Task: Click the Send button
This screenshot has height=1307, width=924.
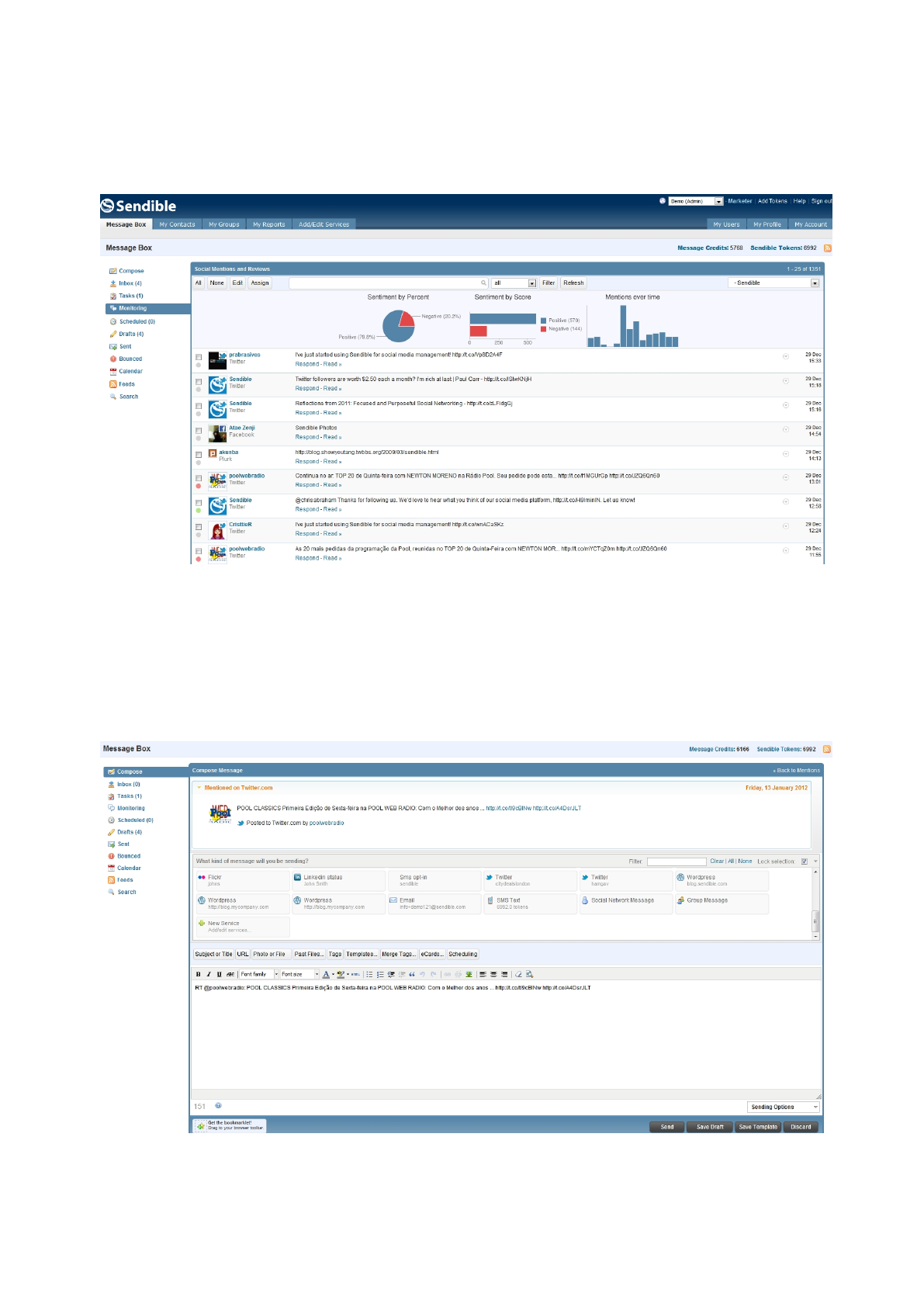Action: 667,1127
